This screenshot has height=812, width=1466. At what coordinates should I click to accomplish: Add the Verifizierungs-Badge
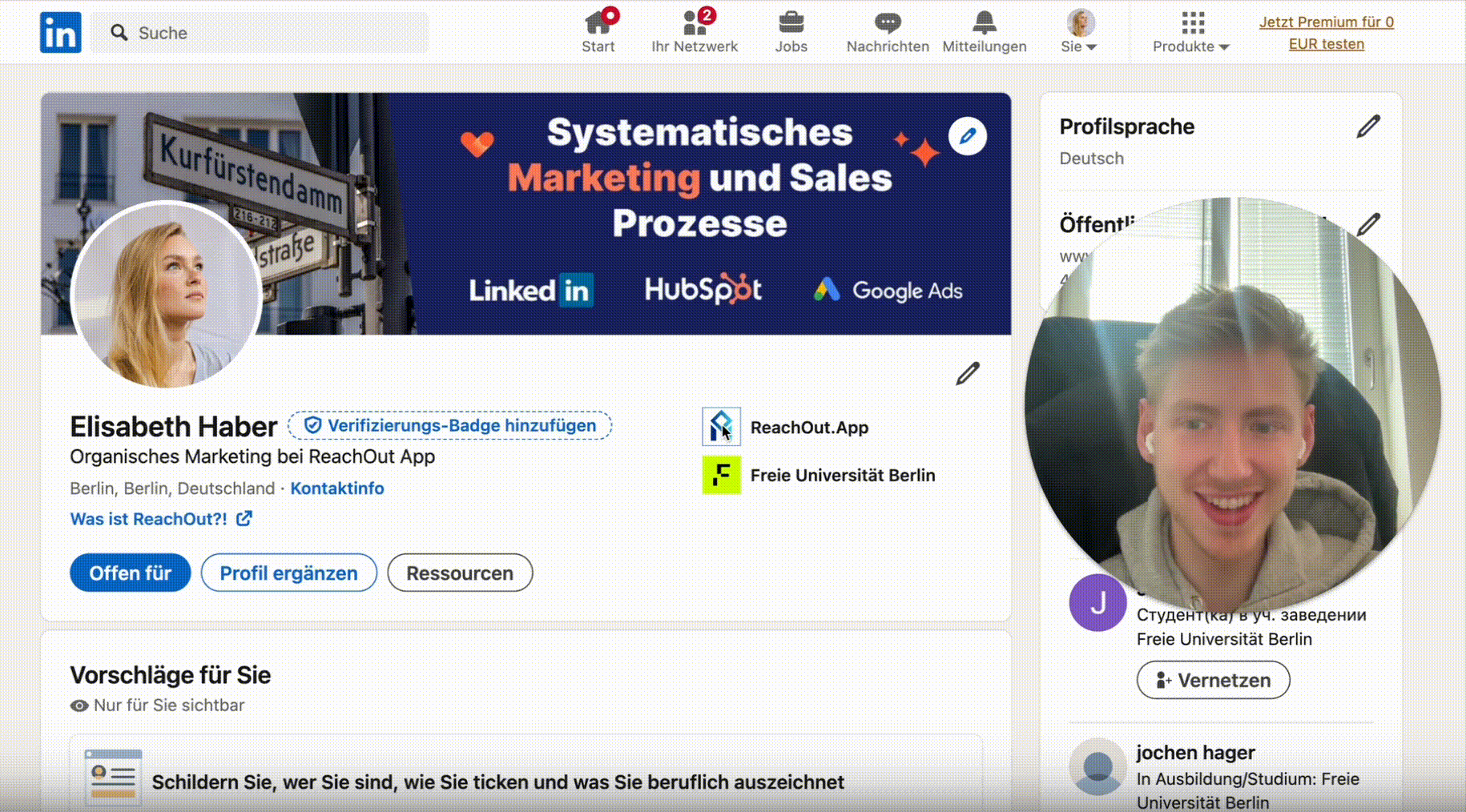coord(450,425)
